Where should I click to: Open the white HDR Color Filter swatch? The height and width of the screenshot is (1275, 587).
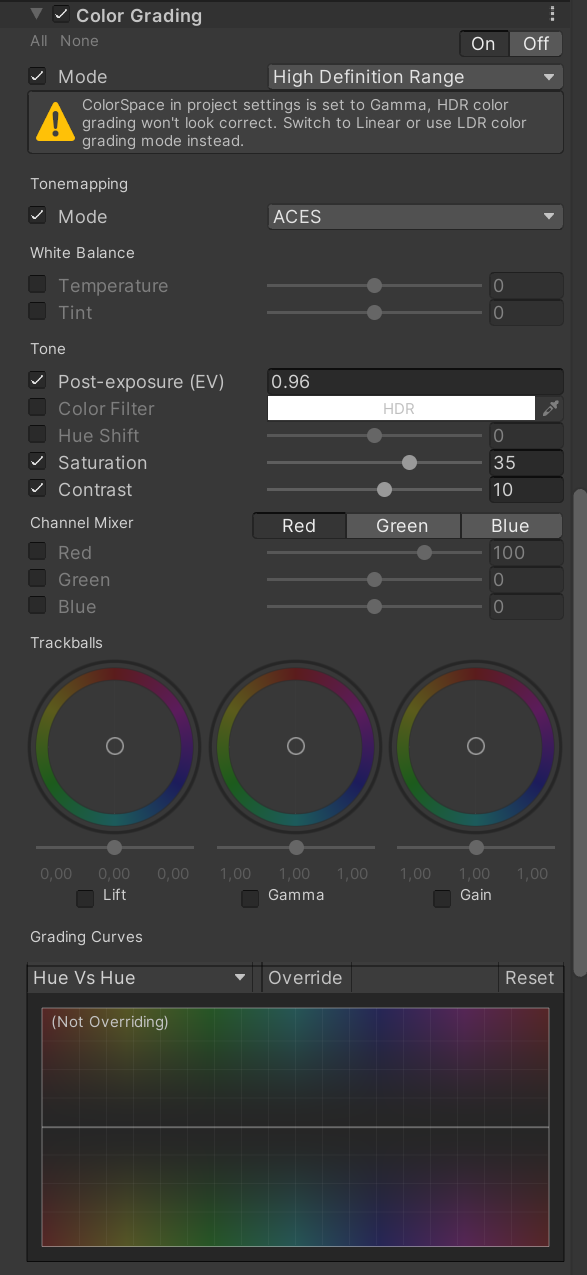pyautogui.click(x=401, y=408)
